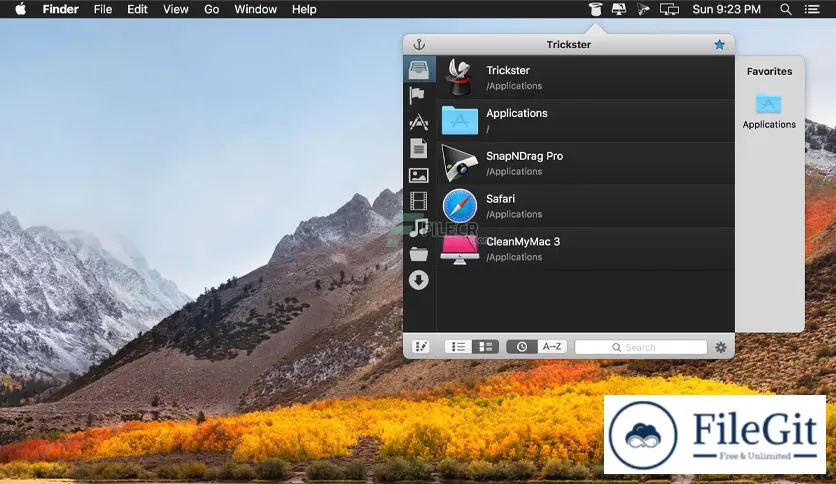Select the Documents filter icon in sidebar

pyautogui.click(x=419, y=148)
